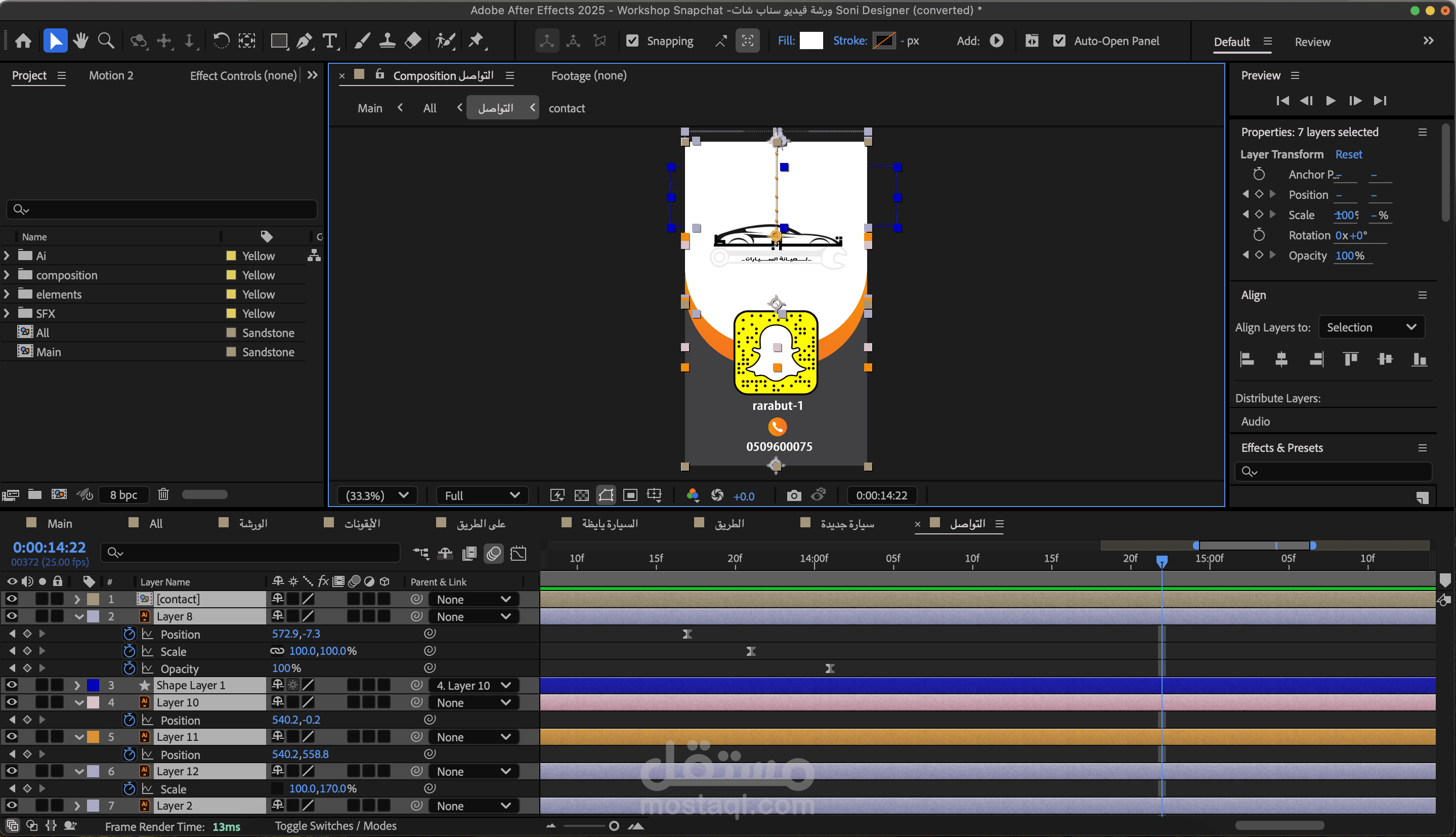Switch to the Motion 2 panel tab
This screenshot has width=1456, height=837.
point(111,75)
